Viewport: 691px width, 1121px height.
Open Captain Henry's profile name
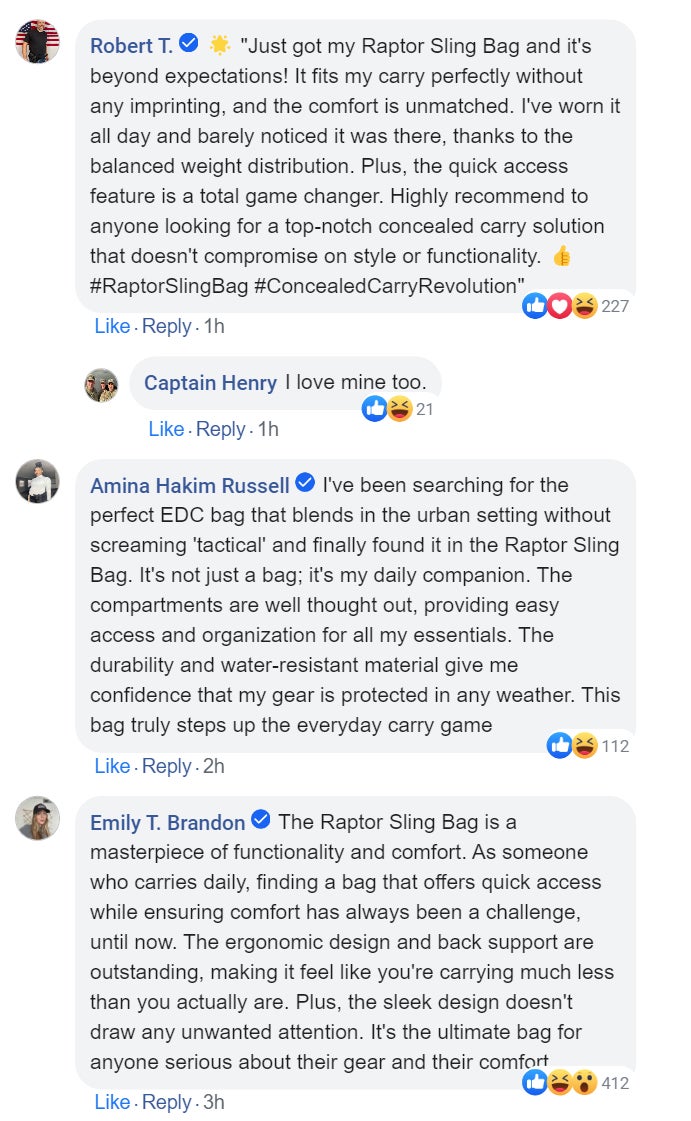click(210, 383)
